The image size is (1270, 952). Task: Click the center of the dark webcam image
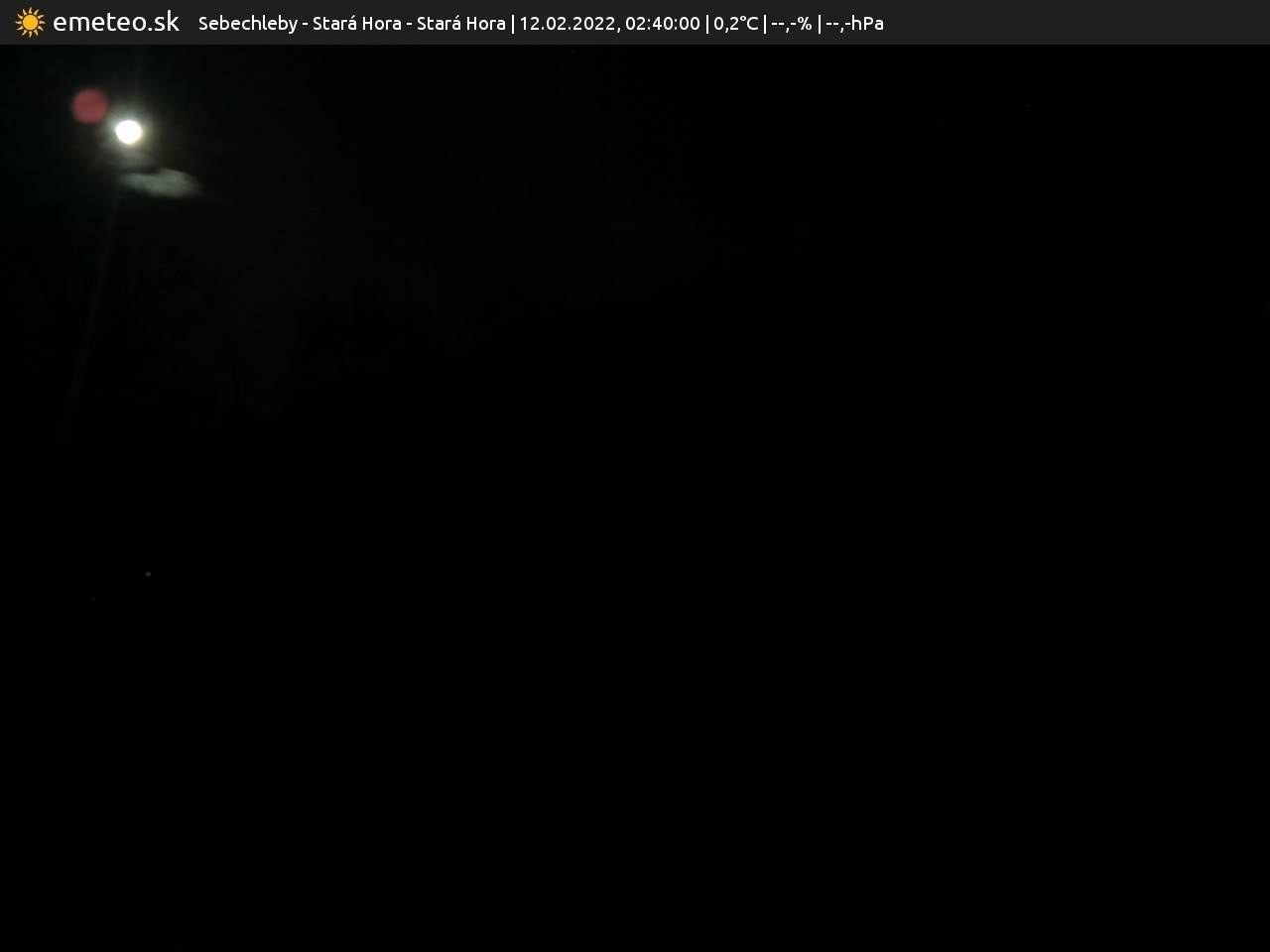[635, 498]
